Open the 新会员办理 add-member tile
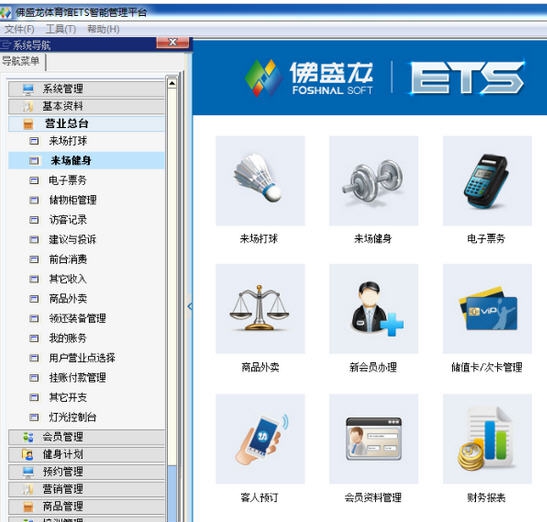The image size is (547, 522). pyautogui.click(x=374, y=309)
